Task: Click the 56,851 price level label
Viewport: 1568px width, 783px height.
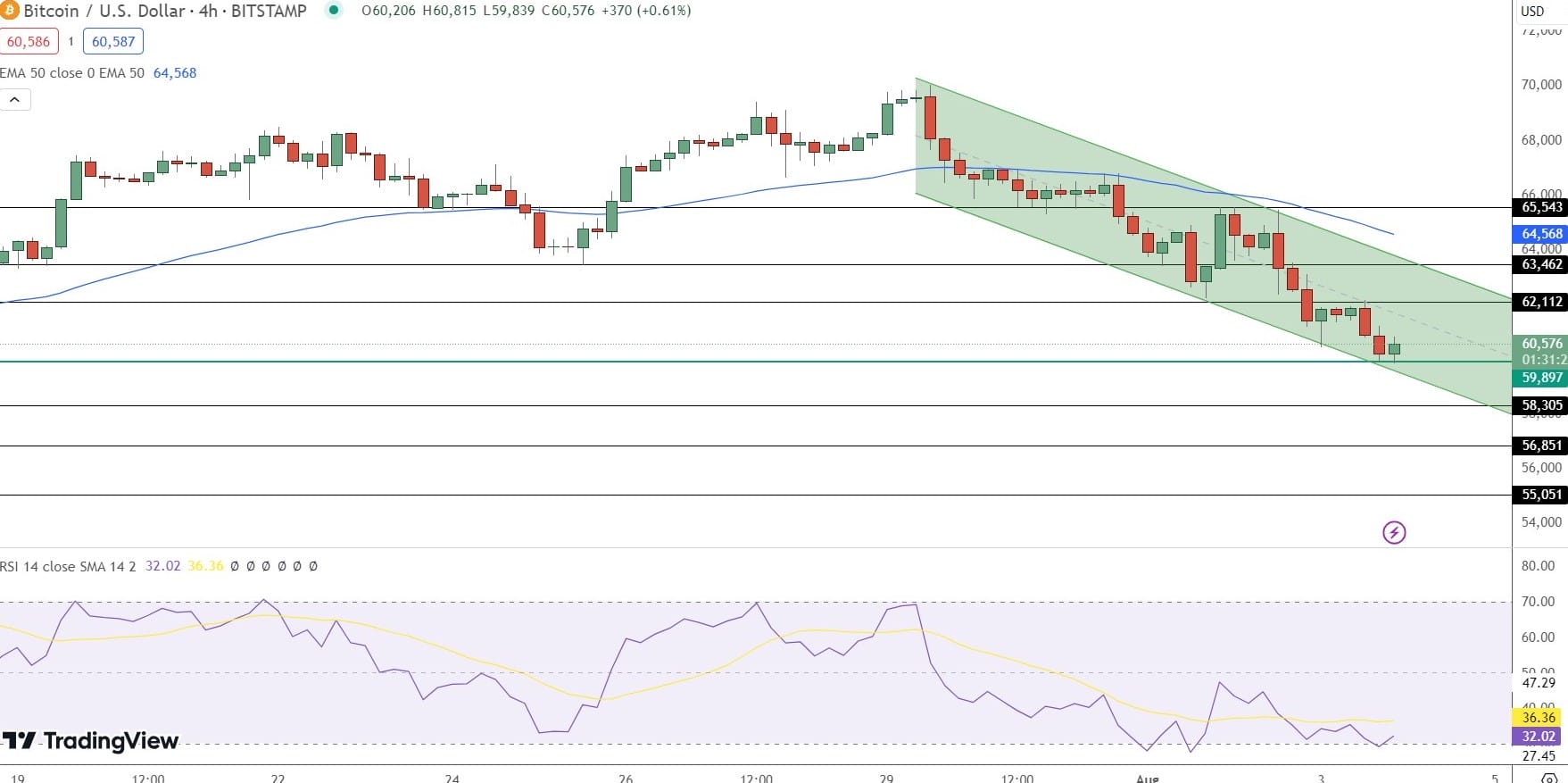Action: click(1540, 446)
